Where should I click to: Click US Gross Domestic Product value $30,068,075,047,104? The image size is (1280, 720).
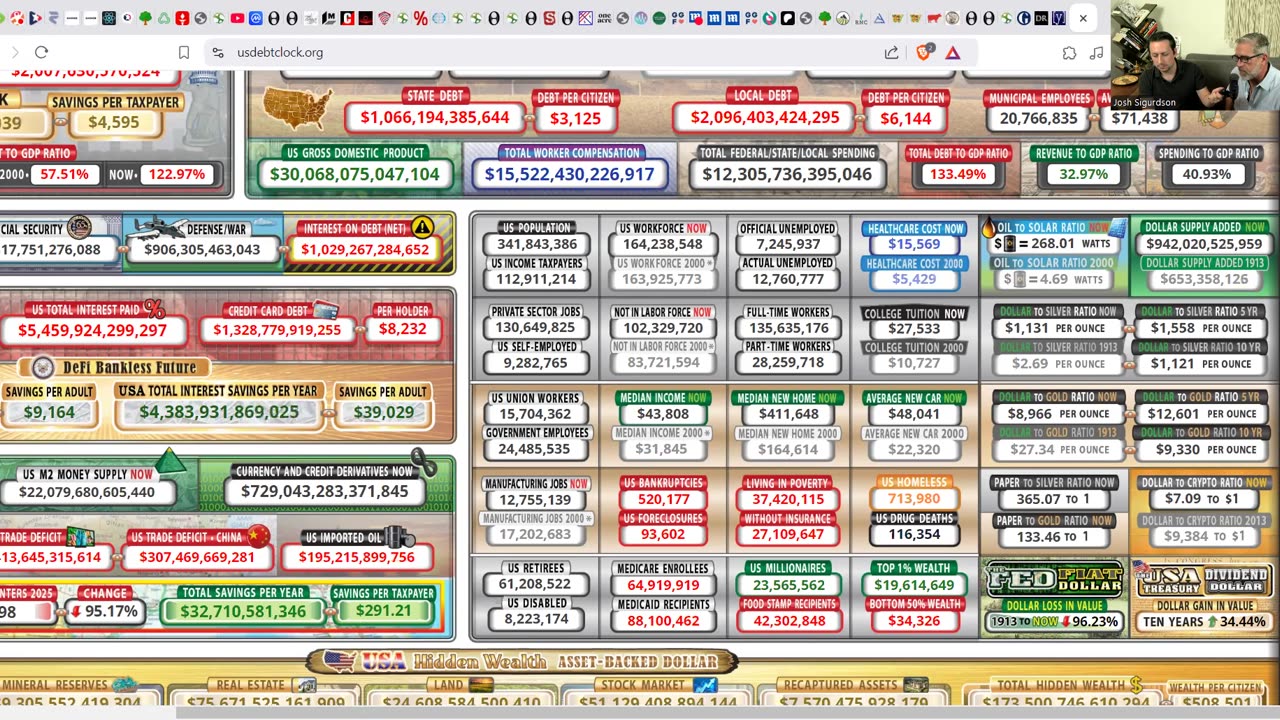[x=354, y=174]
